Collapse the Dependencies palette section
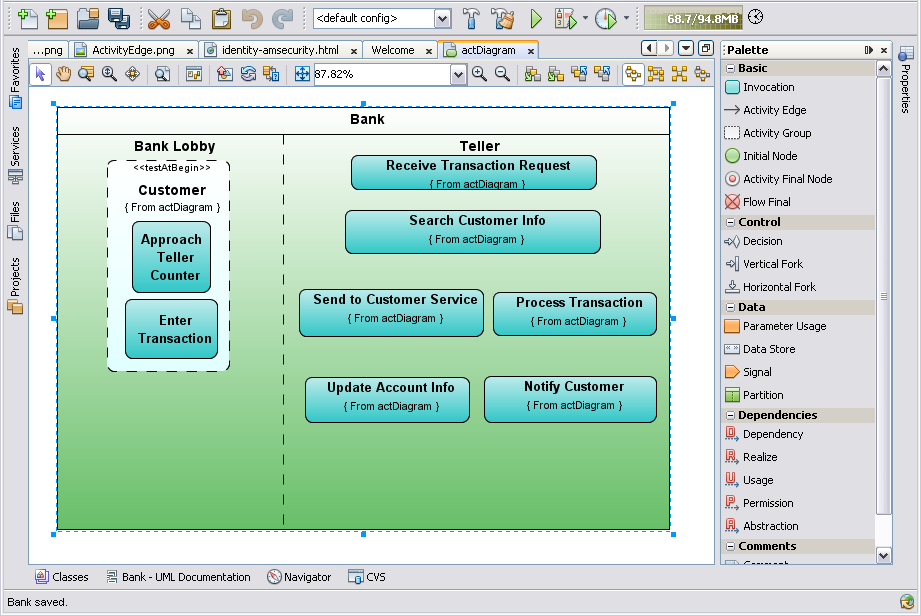The height and width of the screenshot is (616, 921). 729,415
